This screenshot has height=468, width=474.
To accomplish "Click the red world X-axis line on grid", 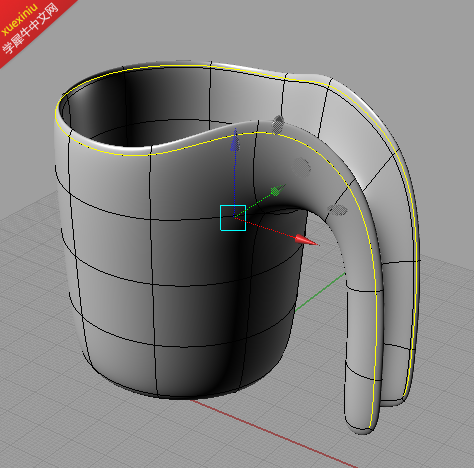I will pyautogui.click(x=273, y=433).
